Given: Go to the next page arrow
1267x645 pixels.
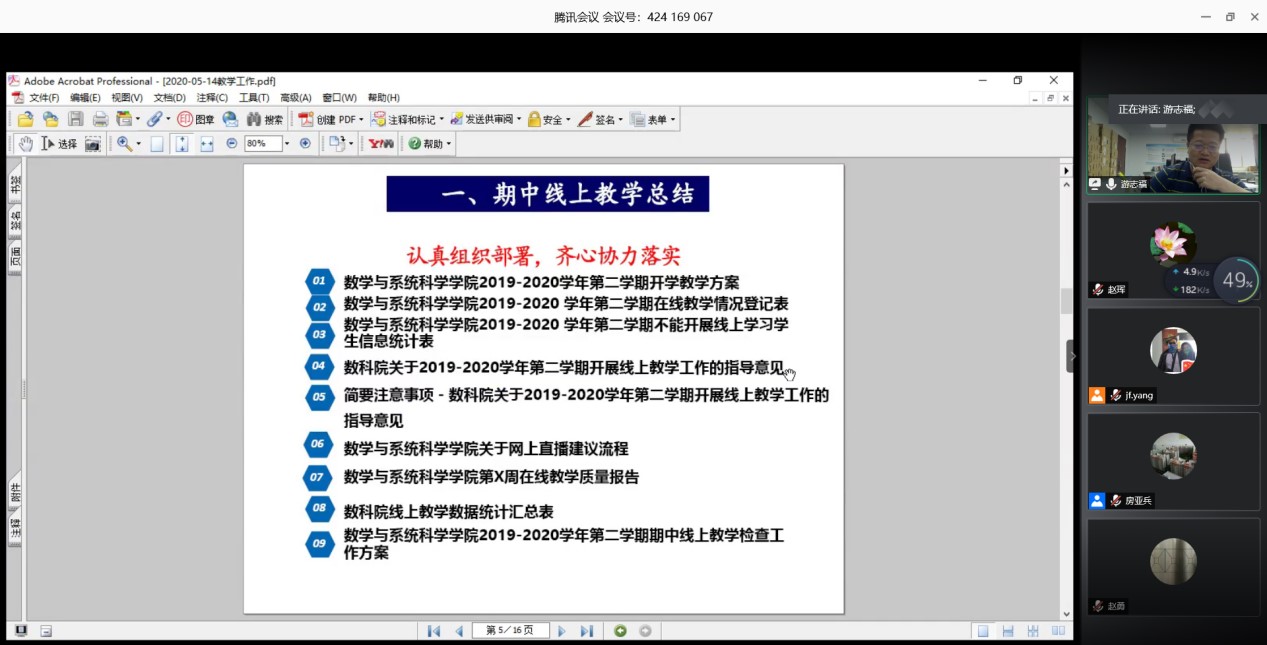Looking at the screenshot, I should point(562,631).
